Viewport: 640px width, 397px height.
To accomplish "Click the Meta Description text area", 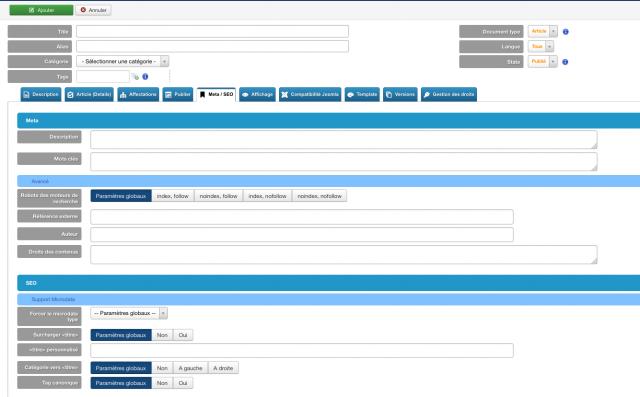I will [344, 140].
